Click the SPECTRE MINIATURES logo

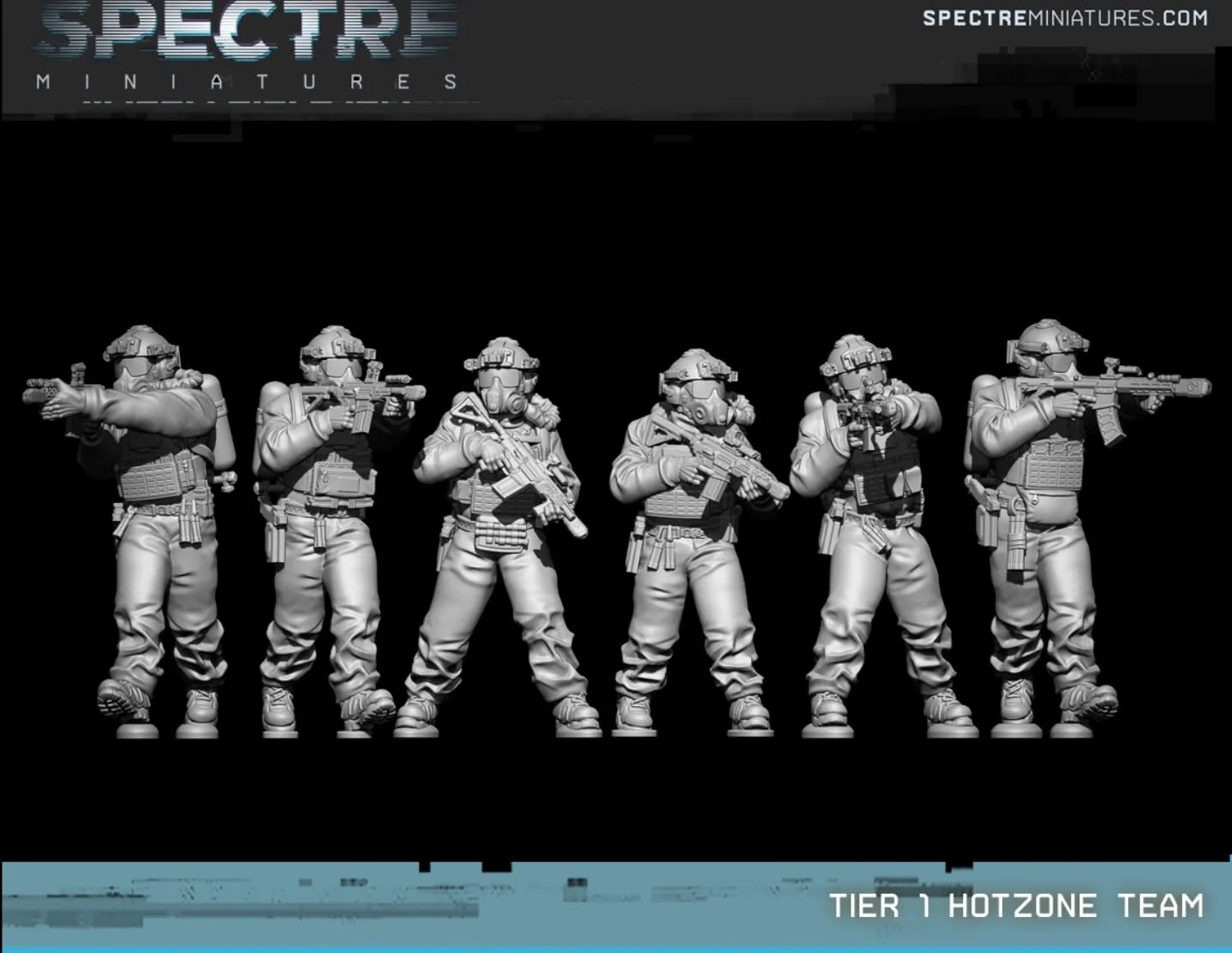240,43
